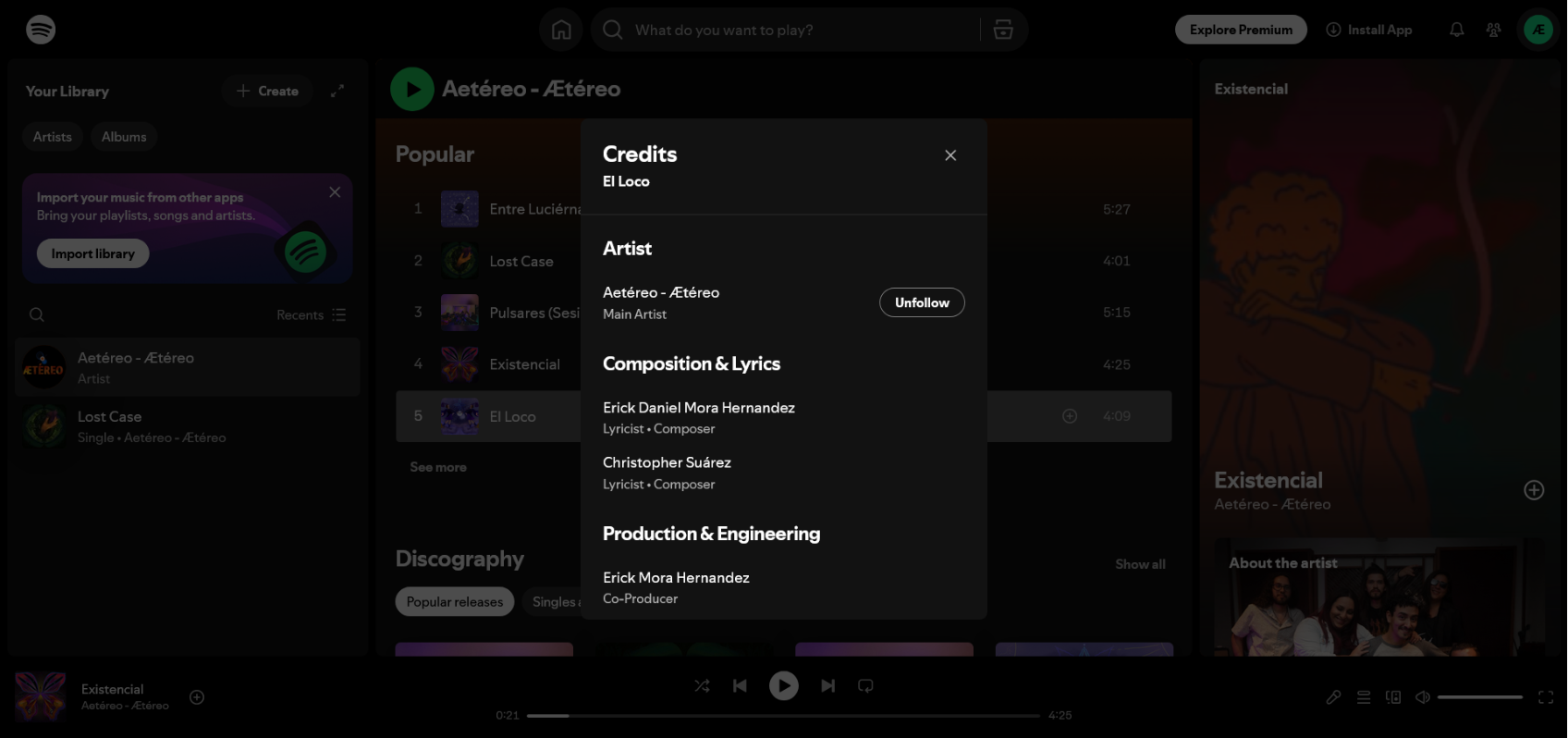Open Lost Case single in library list
Image resolution: width=1568 pixels, height=738 pixels.
[x=188, y=426]
